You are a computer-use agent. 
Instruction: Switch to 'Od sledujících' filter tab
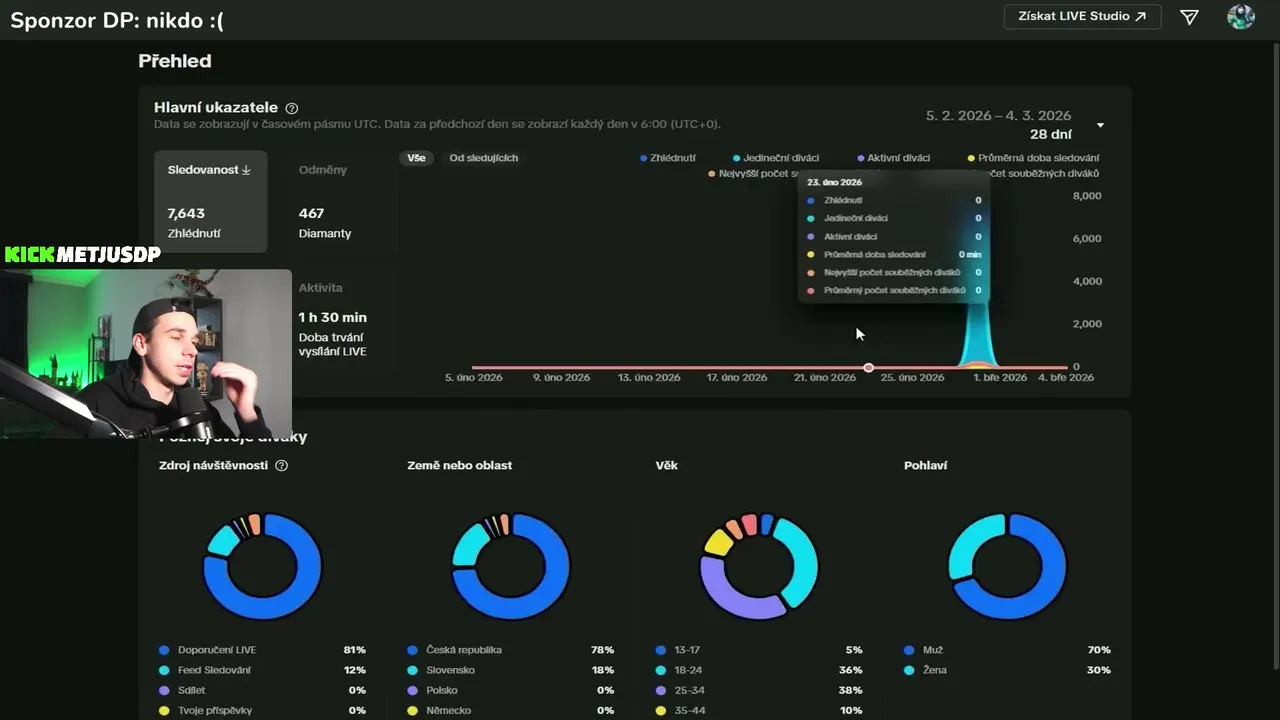[x=484, y=158]
